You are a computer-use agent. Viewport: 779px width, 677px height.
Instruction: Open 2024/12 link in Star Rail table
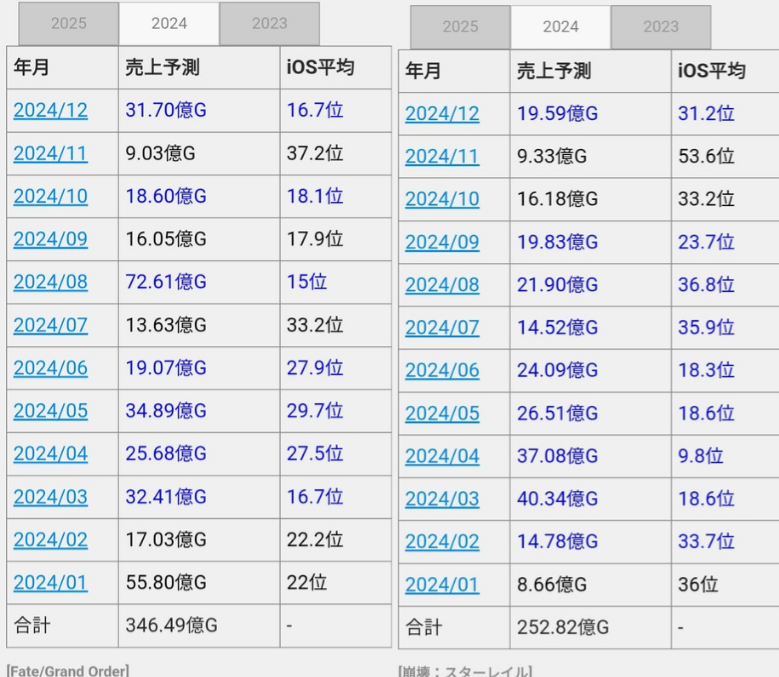pyautogui.click(x=442, y=114)
